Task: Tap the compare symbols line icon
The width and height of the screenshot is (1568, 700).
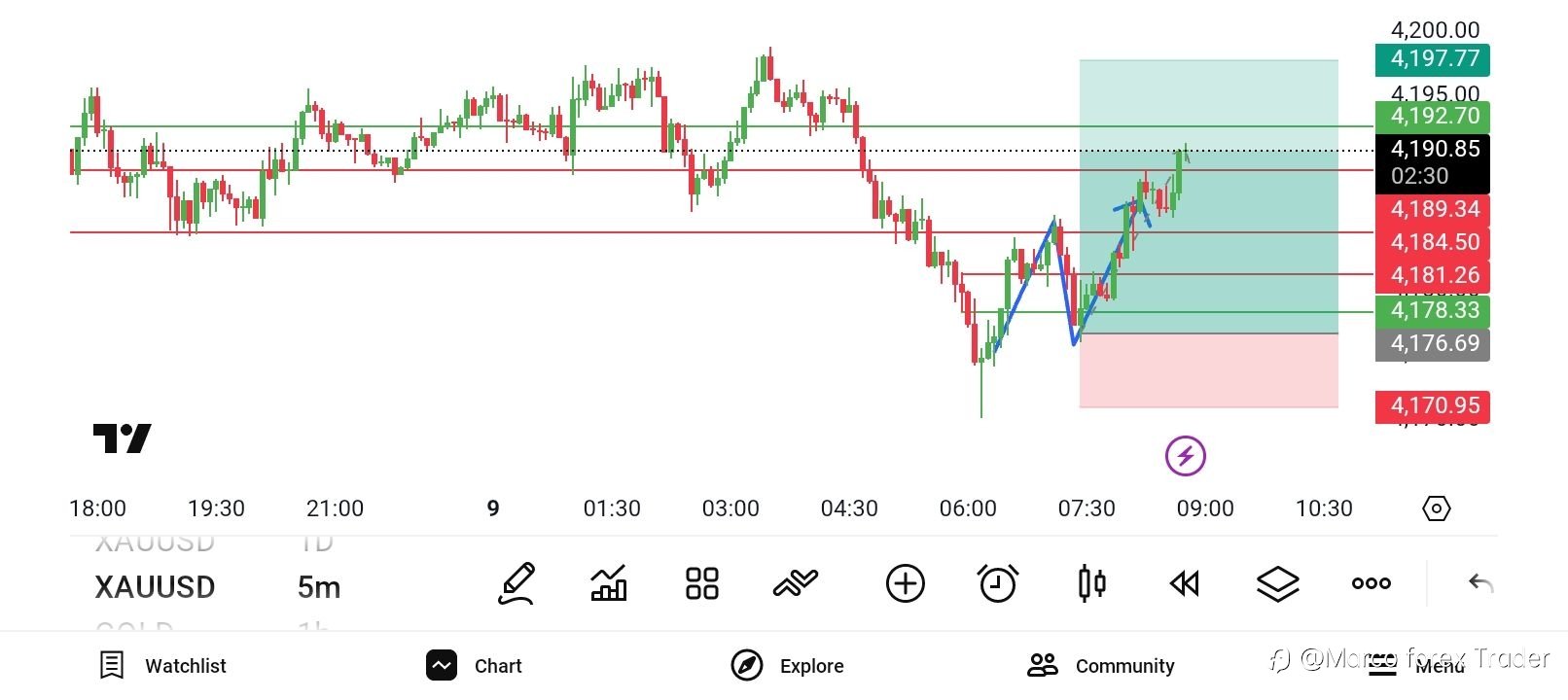Action: 796,583
